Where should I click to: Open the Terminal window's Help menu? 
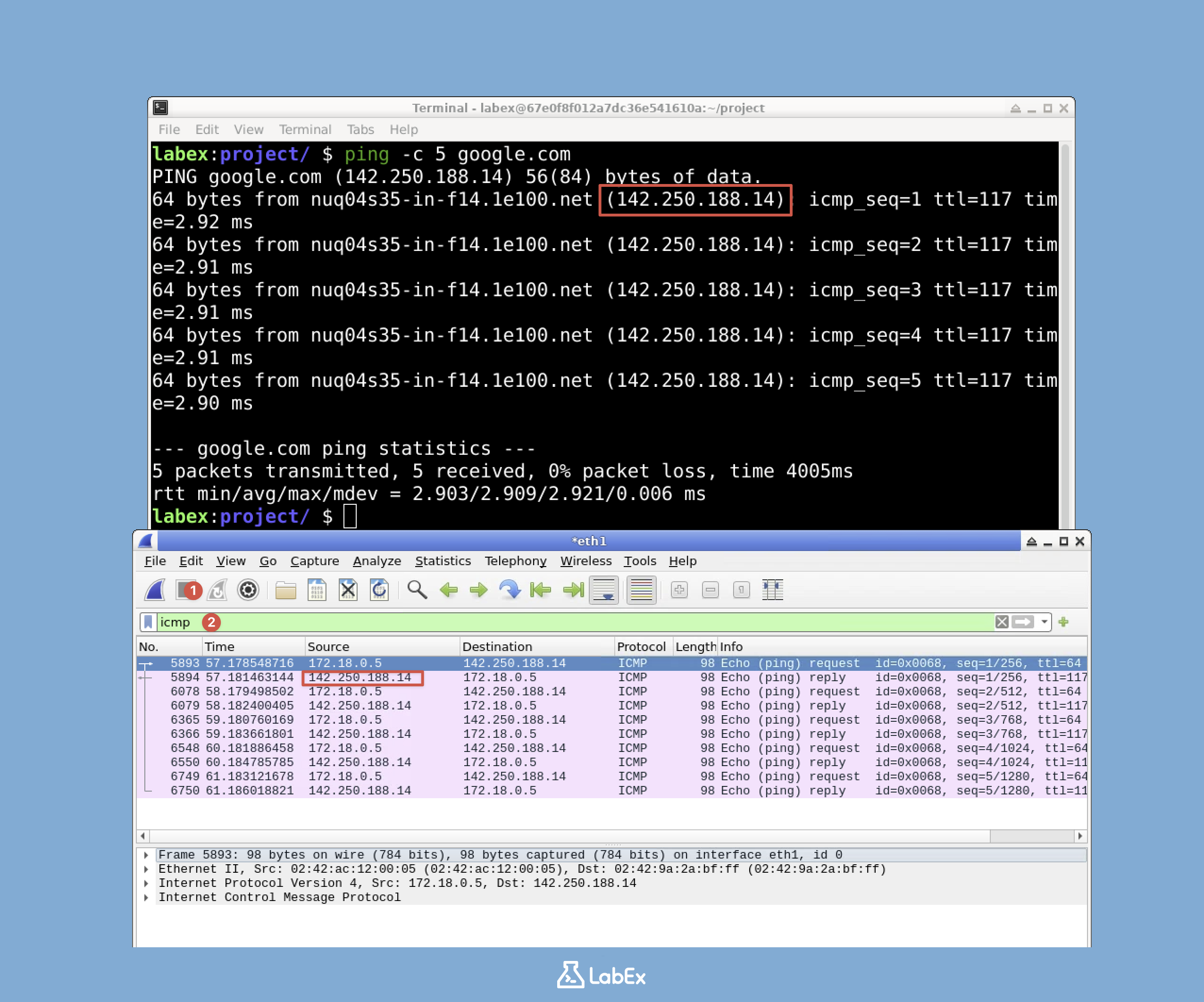404,130
